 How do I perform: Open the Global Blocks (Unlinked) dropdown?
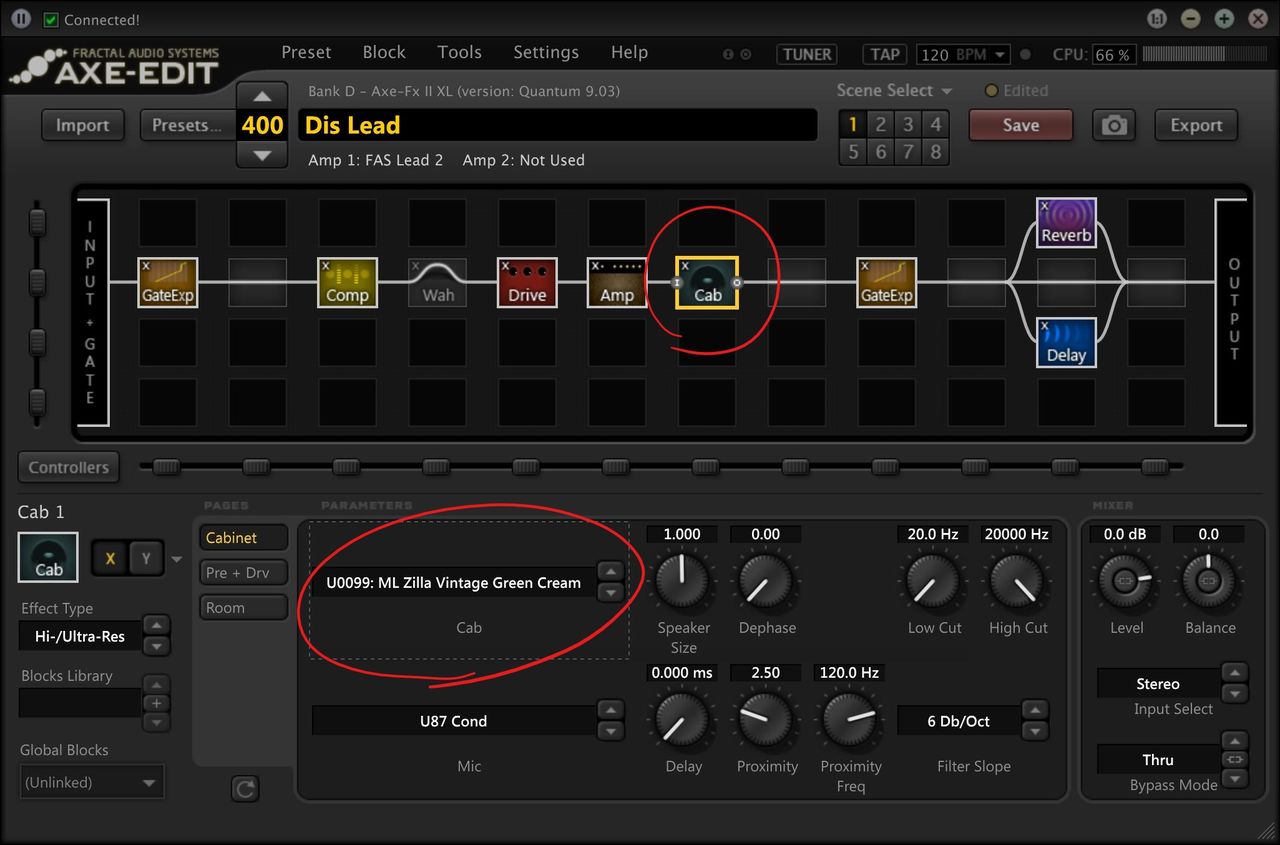pos(92,782)
